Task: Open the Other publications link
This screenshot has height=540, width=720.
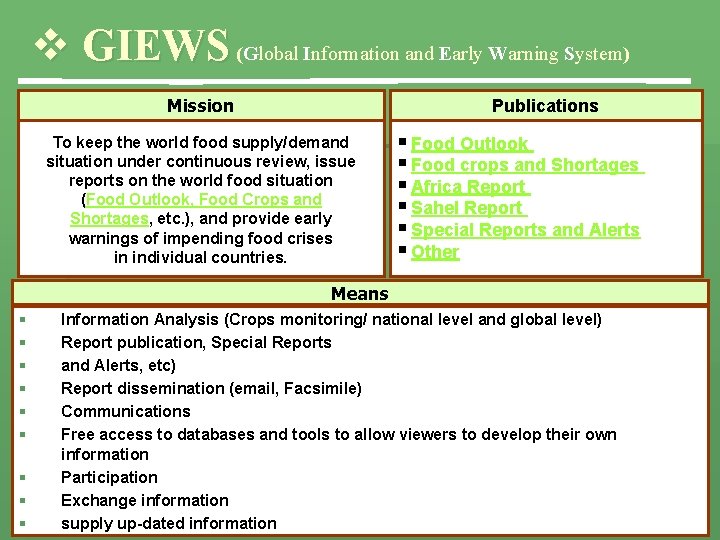Action: click(x=435, y=252)
